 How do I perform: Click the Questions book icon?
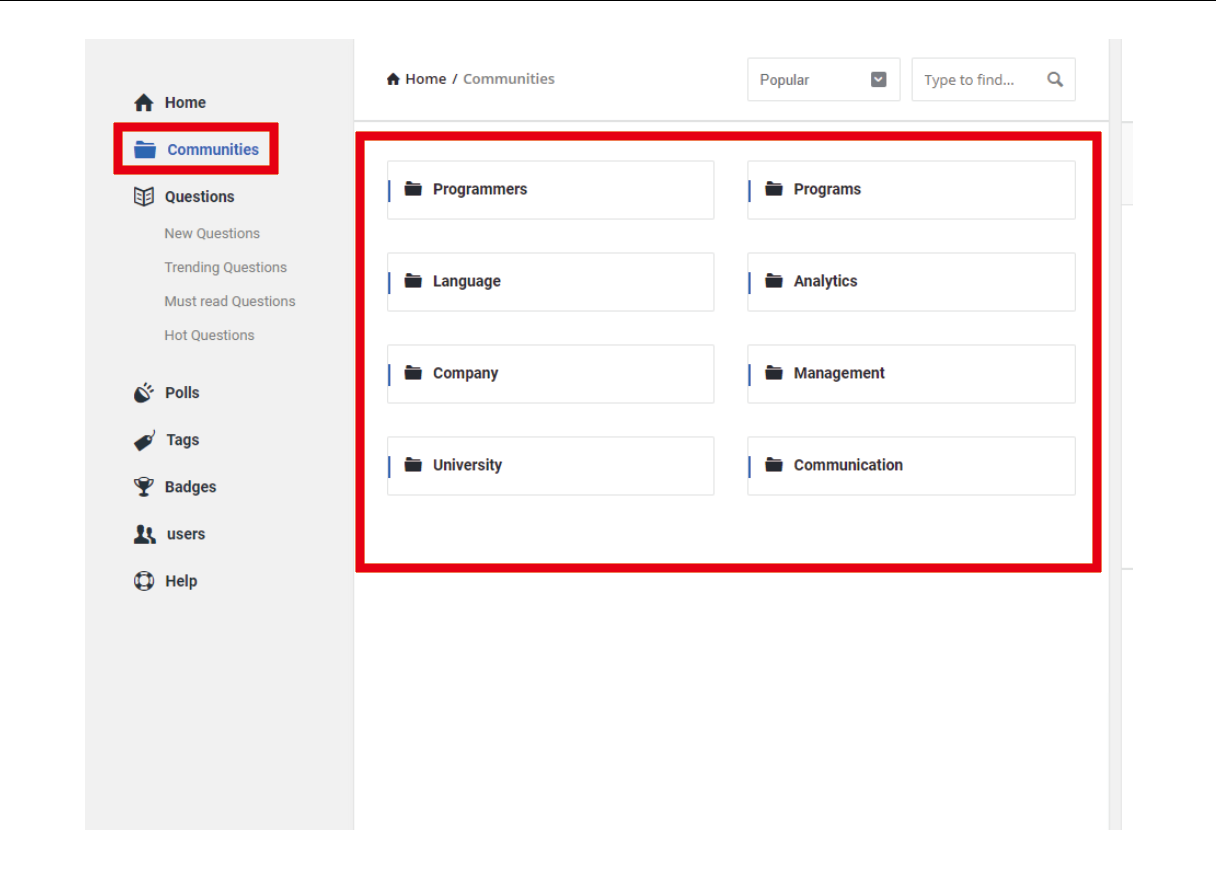[x=144, y=196]
